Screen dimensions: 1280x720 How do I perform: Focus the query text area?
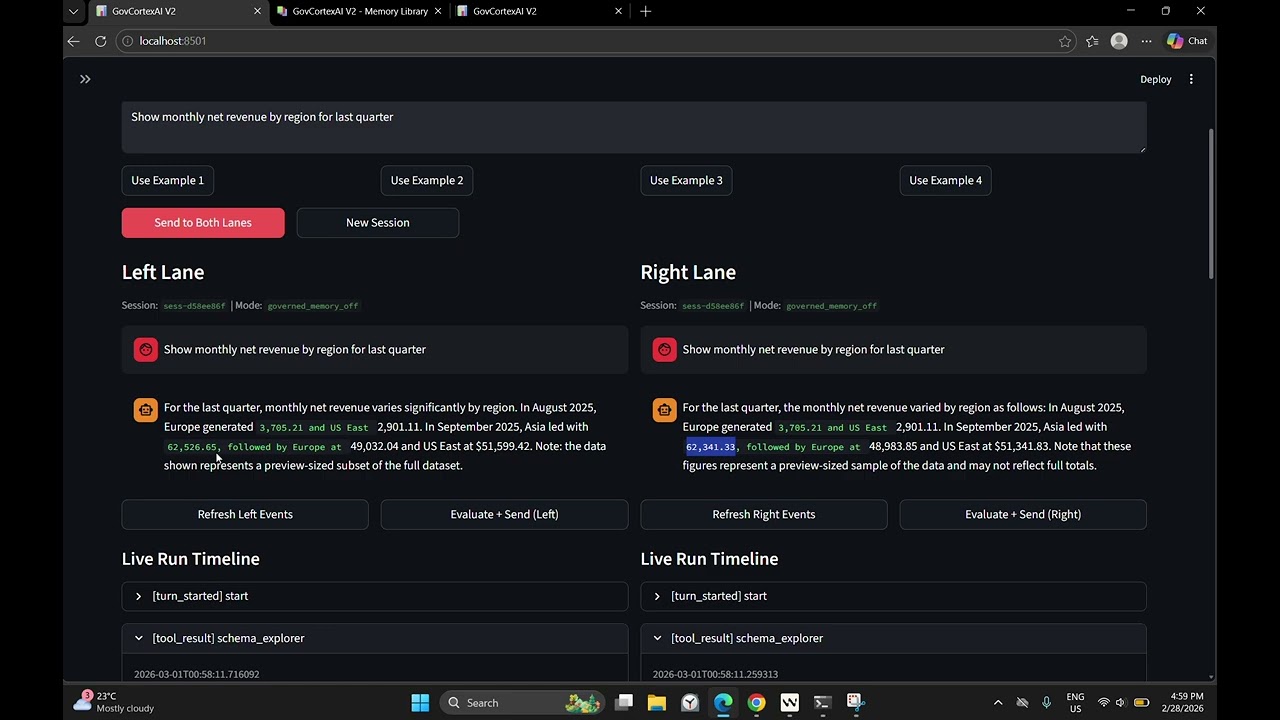[634, 126]
